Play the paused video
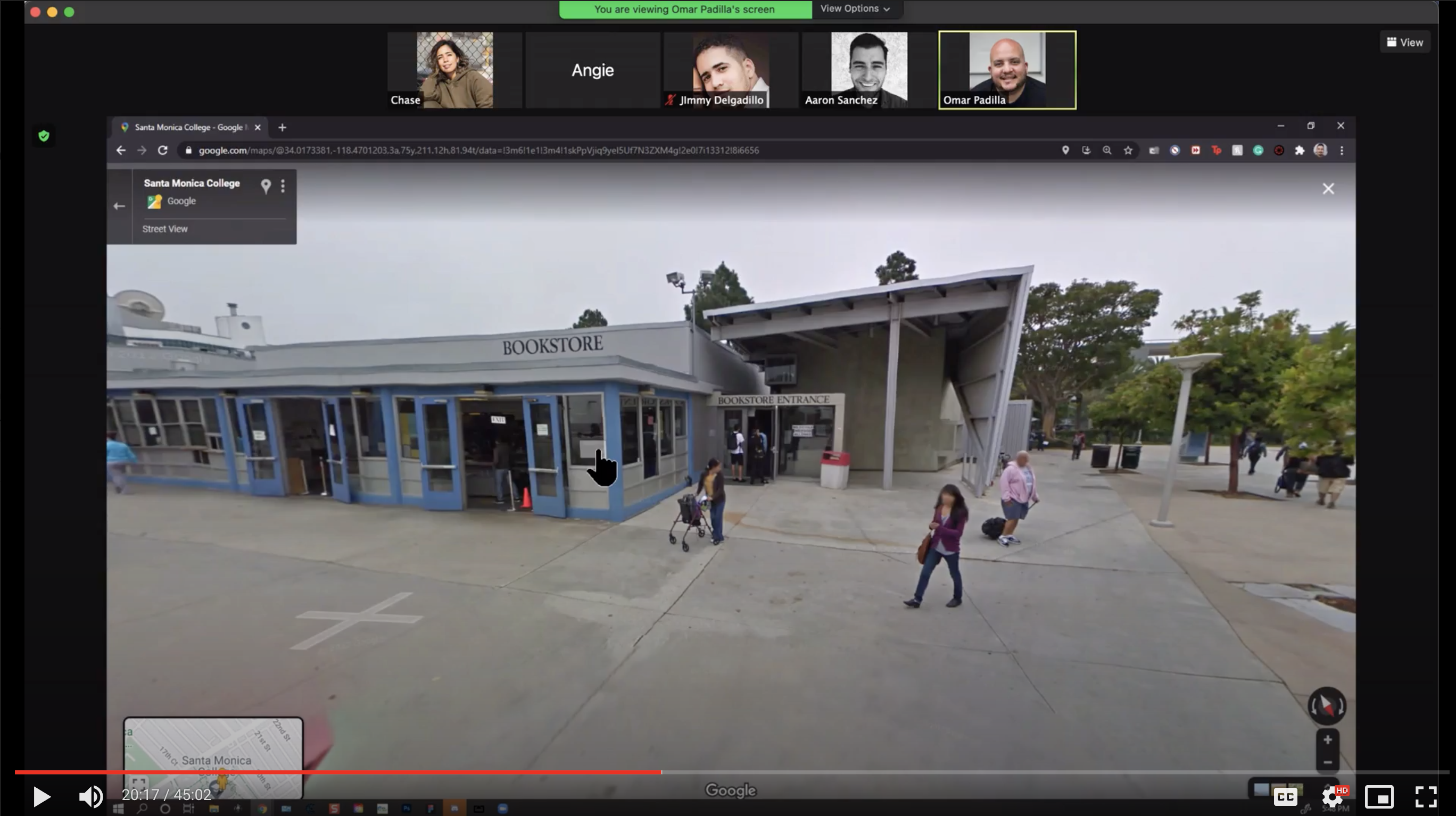The image size is (1456, 816). [42, 796]
